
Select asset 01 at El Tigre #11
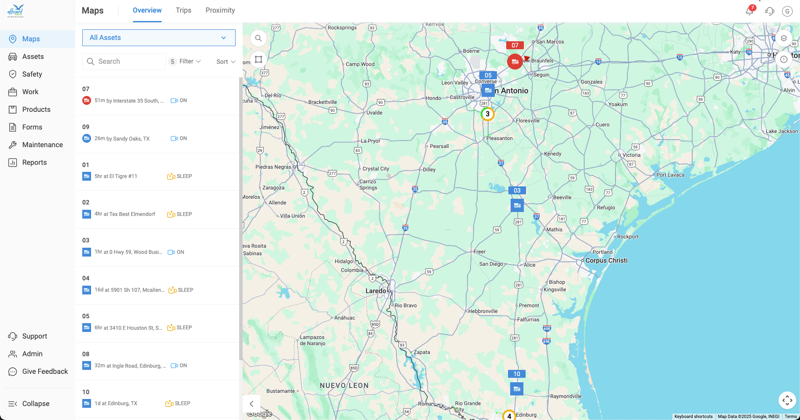pyautogui.click(x=159, y=172)
